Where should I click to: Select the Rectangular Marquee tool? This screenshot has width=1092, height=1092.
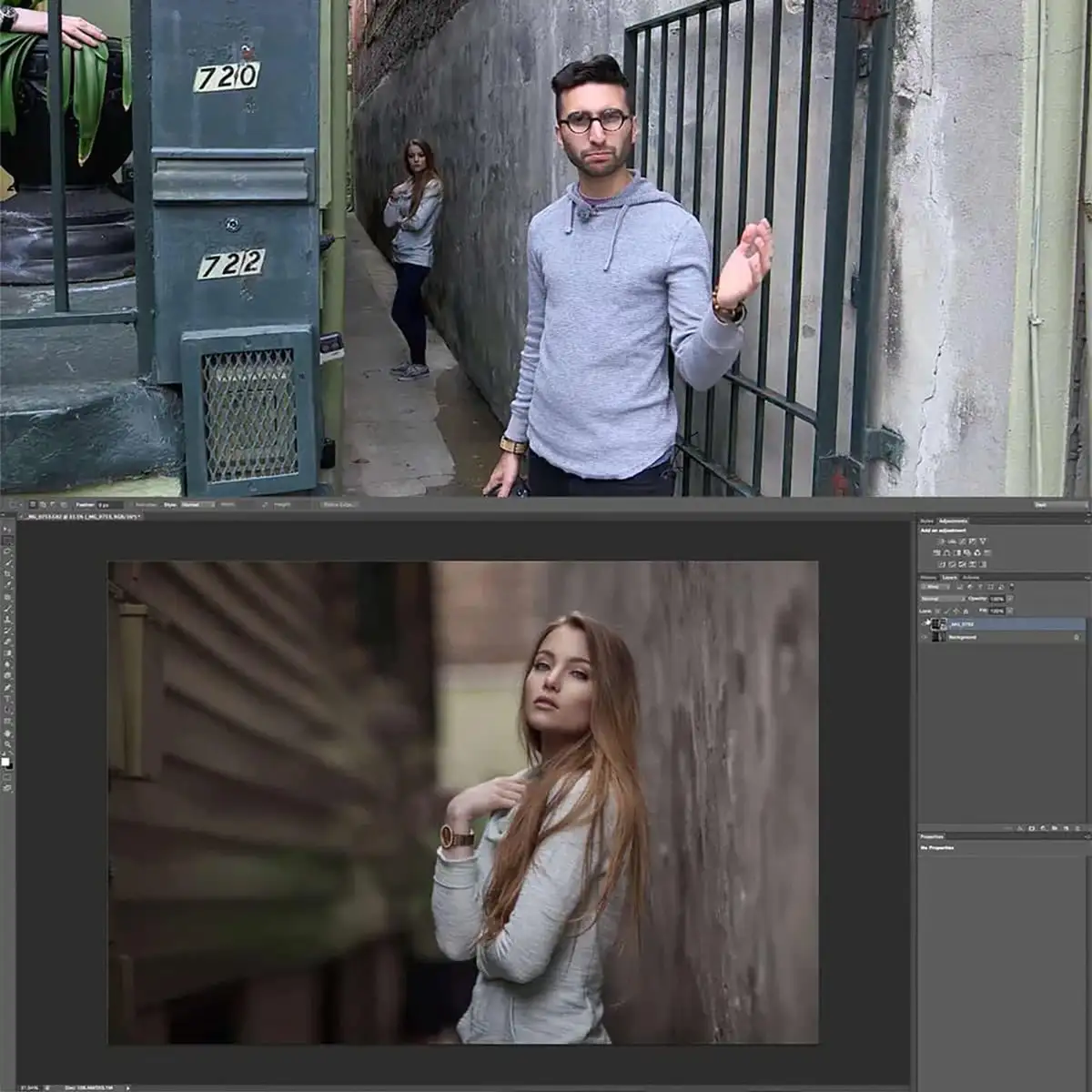pos(7,540)
